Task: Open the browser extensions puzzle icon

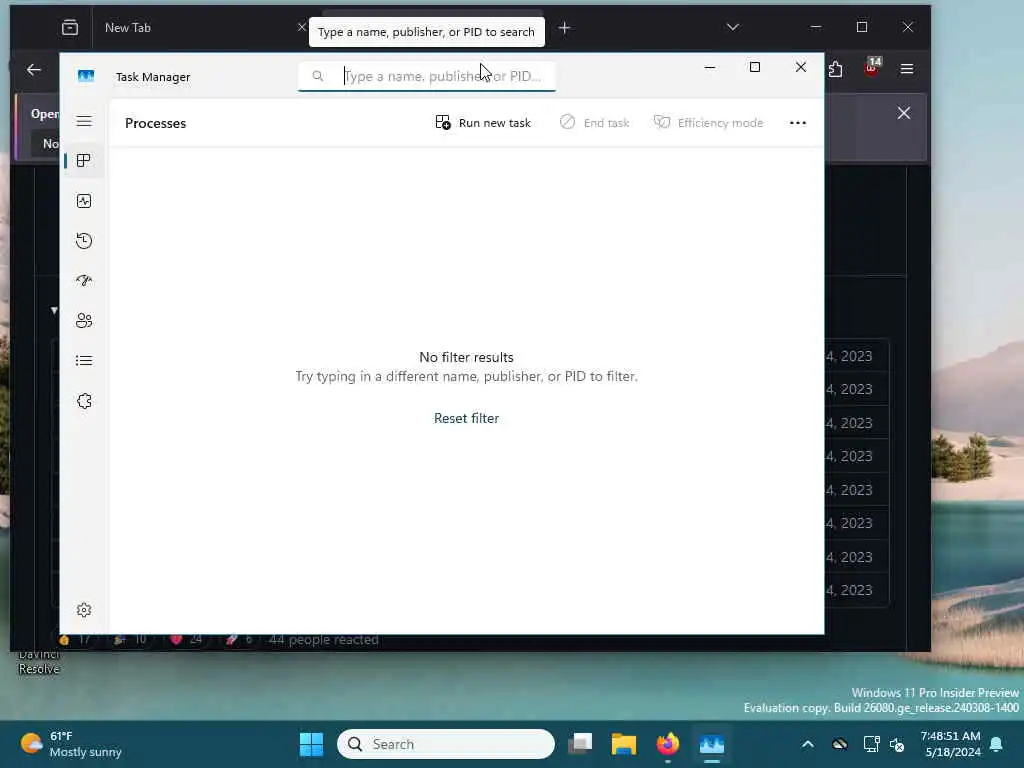Action: click(x=836, y=69)
